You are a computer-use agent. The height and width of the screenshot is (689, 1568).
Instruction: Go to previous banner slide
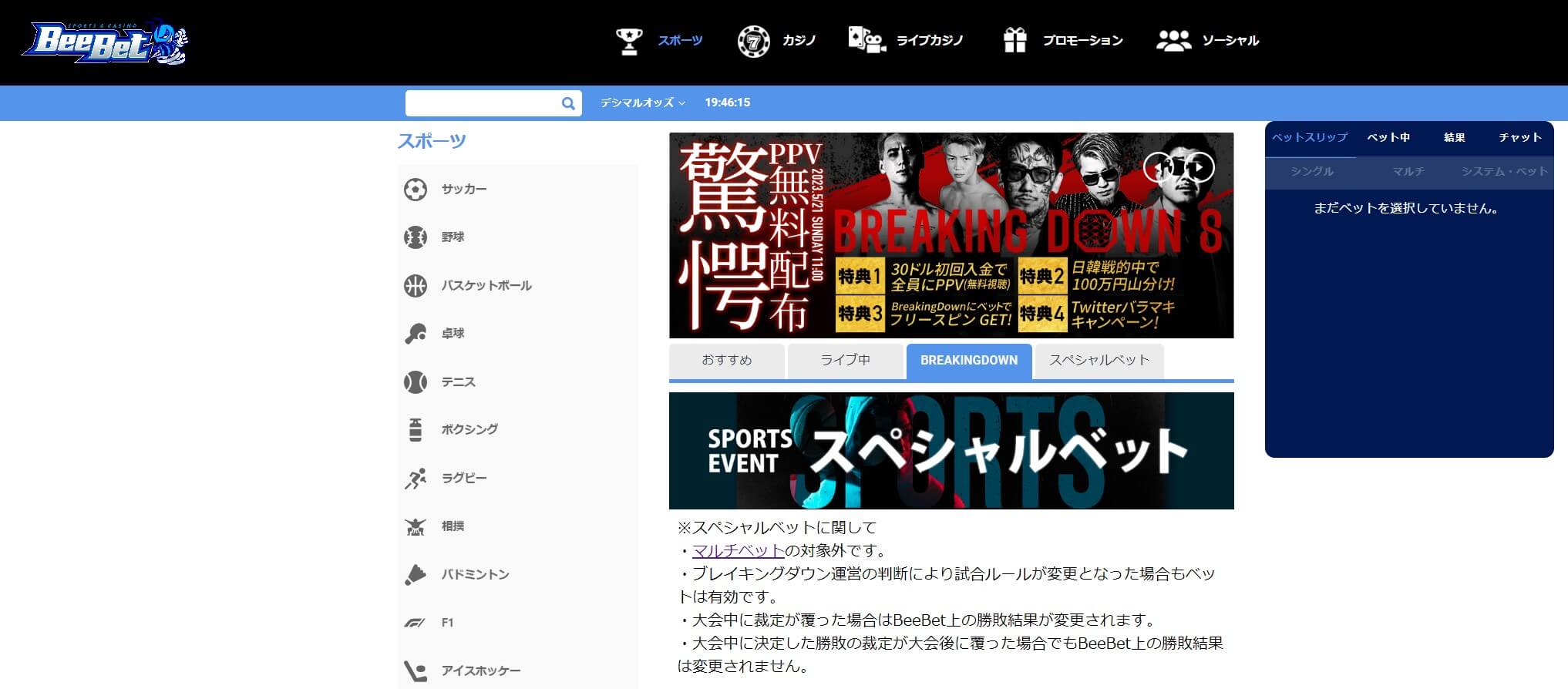pyautogui.click(x=1158, y=167)
